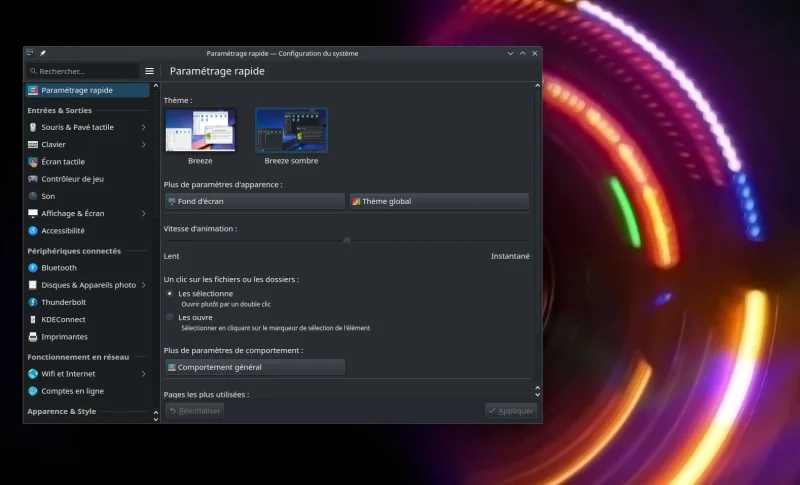Open the Thème global settings button
800x485 pixels.
439,201
